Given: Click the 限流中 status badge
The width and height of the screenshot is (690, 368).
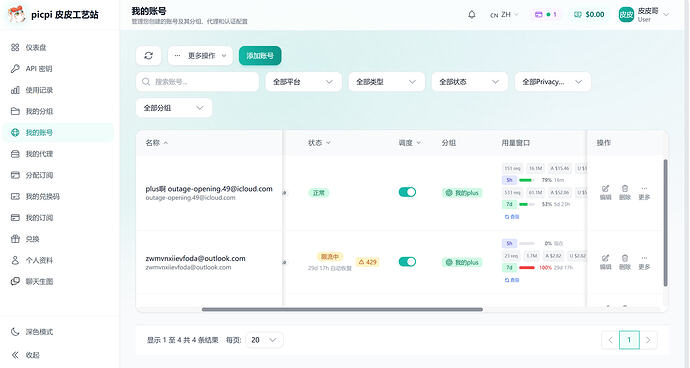Looking at the screenshot, I should point(330,257).
